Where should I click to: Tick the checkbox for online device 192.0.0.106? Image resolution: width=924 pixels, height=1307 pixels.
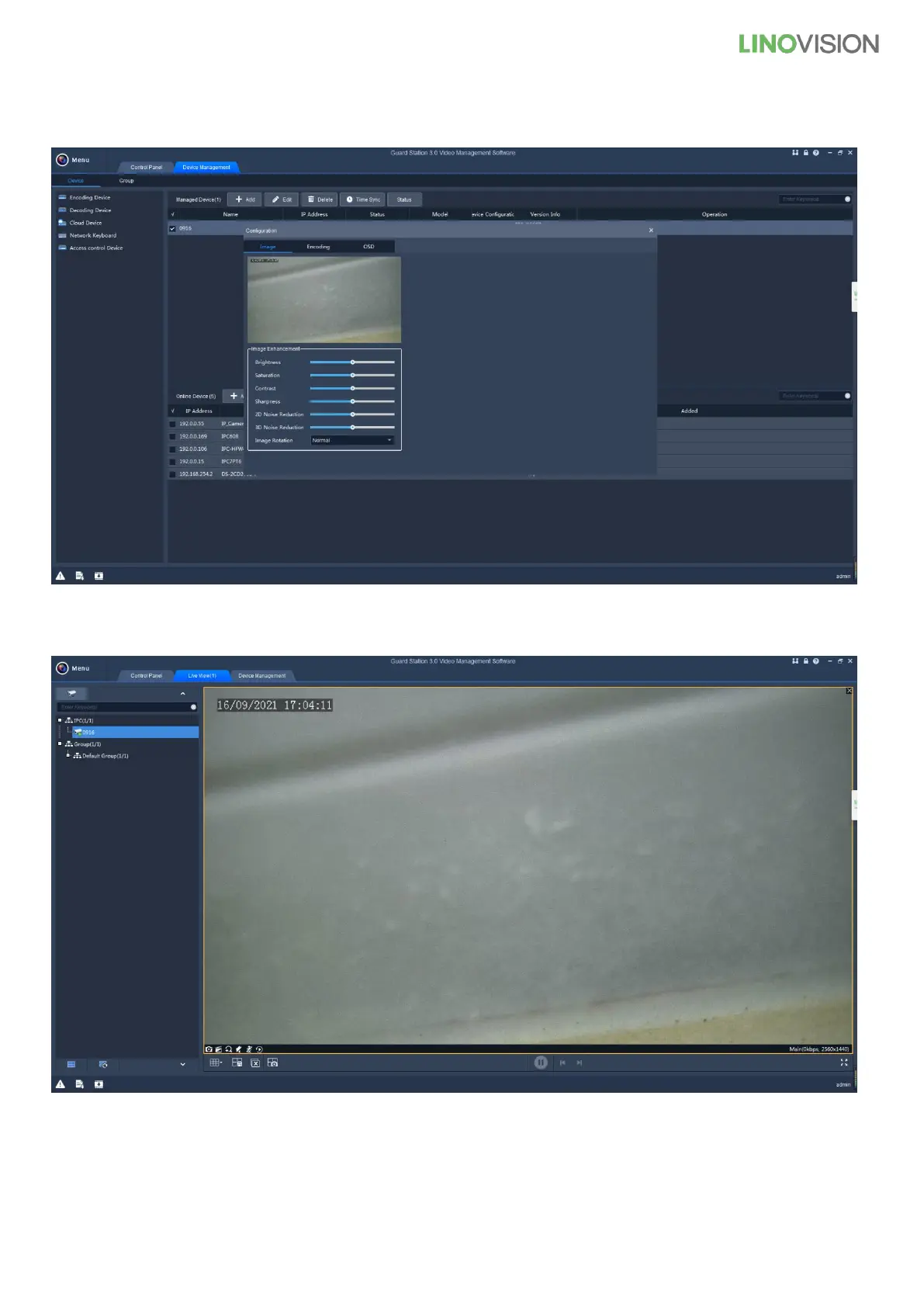point(172,449)
